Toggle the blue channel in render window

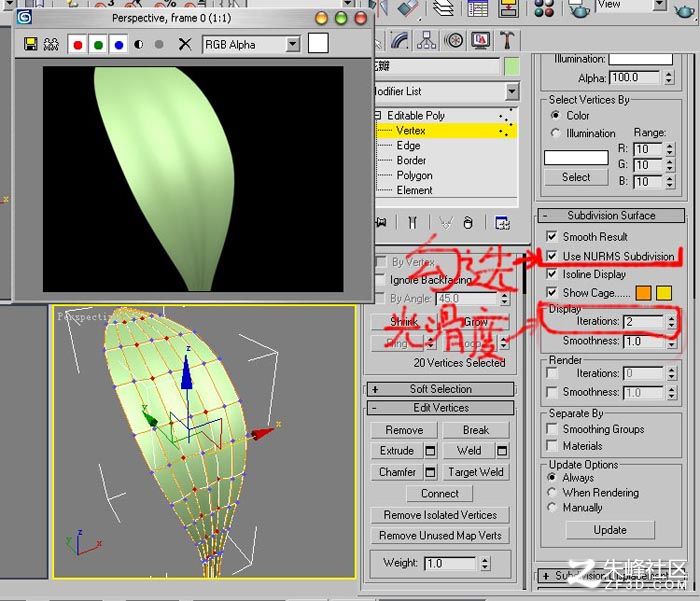(x=118, y=44)
